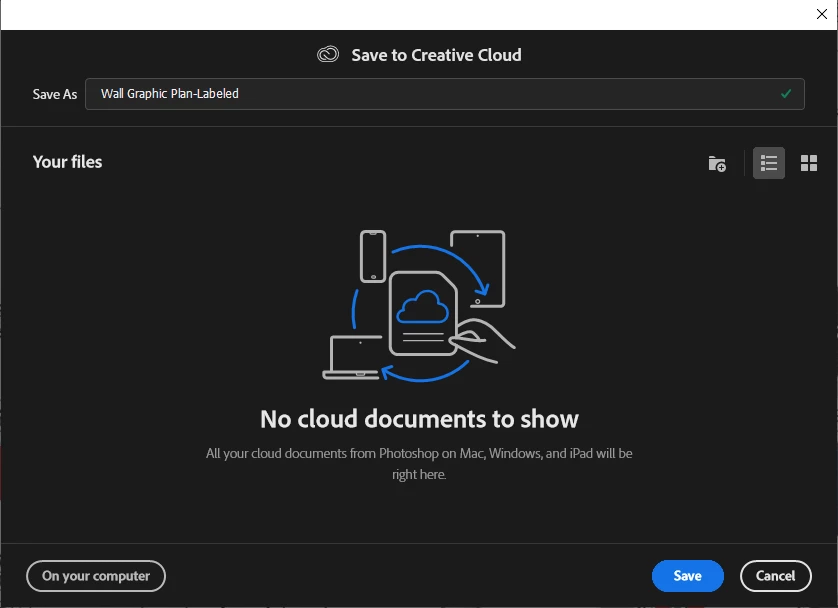Cancel the save dialog
Viewport: 838px width, 608px height.
click(x=775, y=575)
